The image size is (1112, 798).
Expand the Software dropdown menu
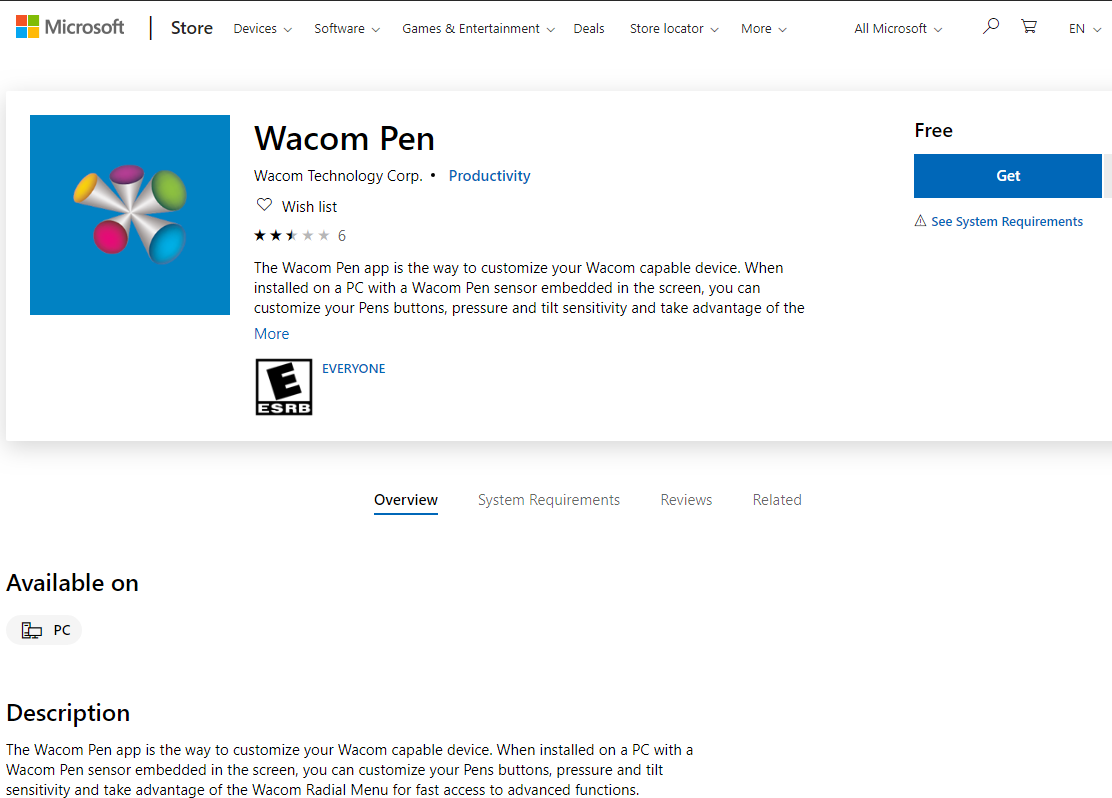347,28
